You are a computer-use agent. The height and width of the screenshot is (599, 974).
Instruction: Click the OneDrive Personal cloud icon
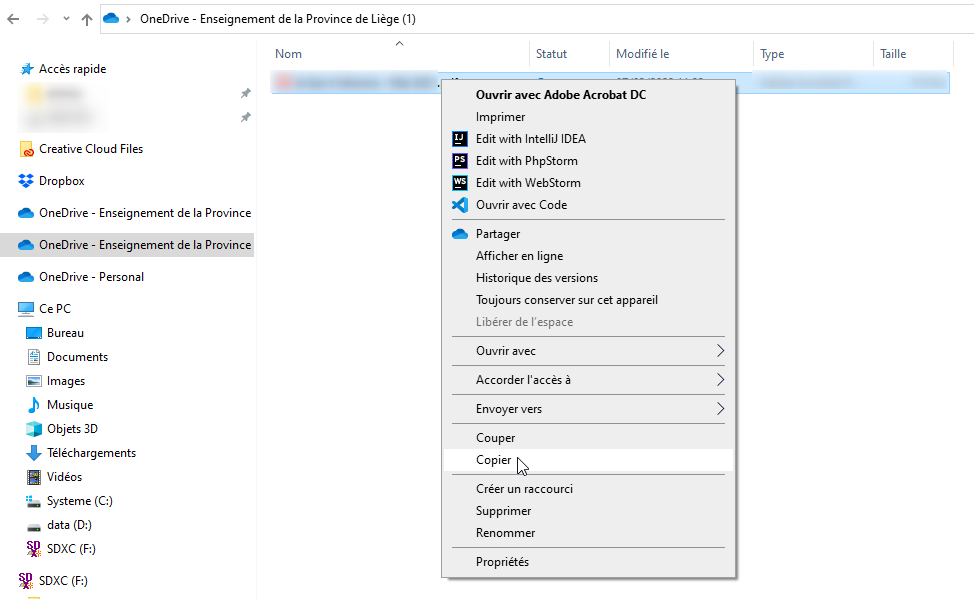26,277
